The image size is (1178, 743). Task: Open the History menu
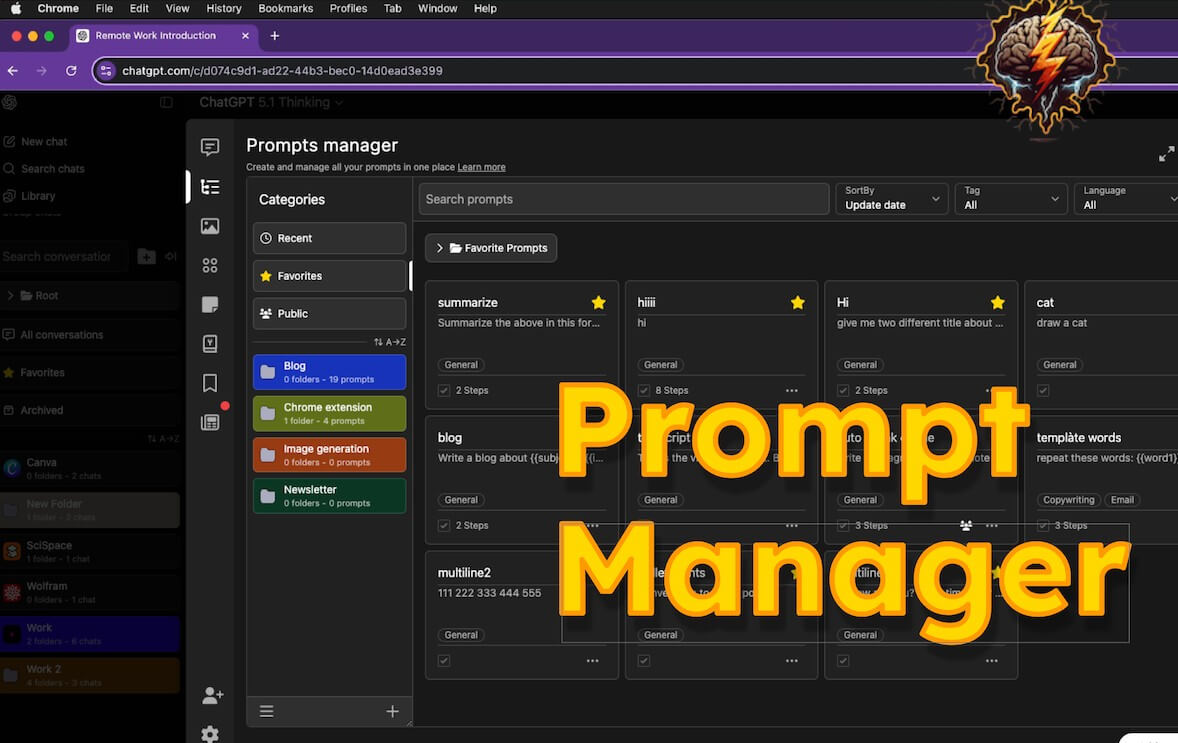(x=224, y=8)
